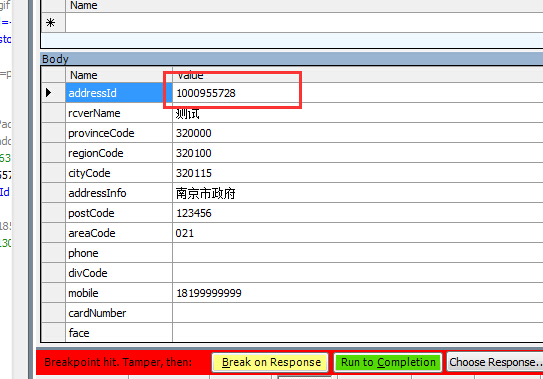Viewport: 543px width, 379px height.
Task: Select the addressId name cell
Action: point(119,93)
